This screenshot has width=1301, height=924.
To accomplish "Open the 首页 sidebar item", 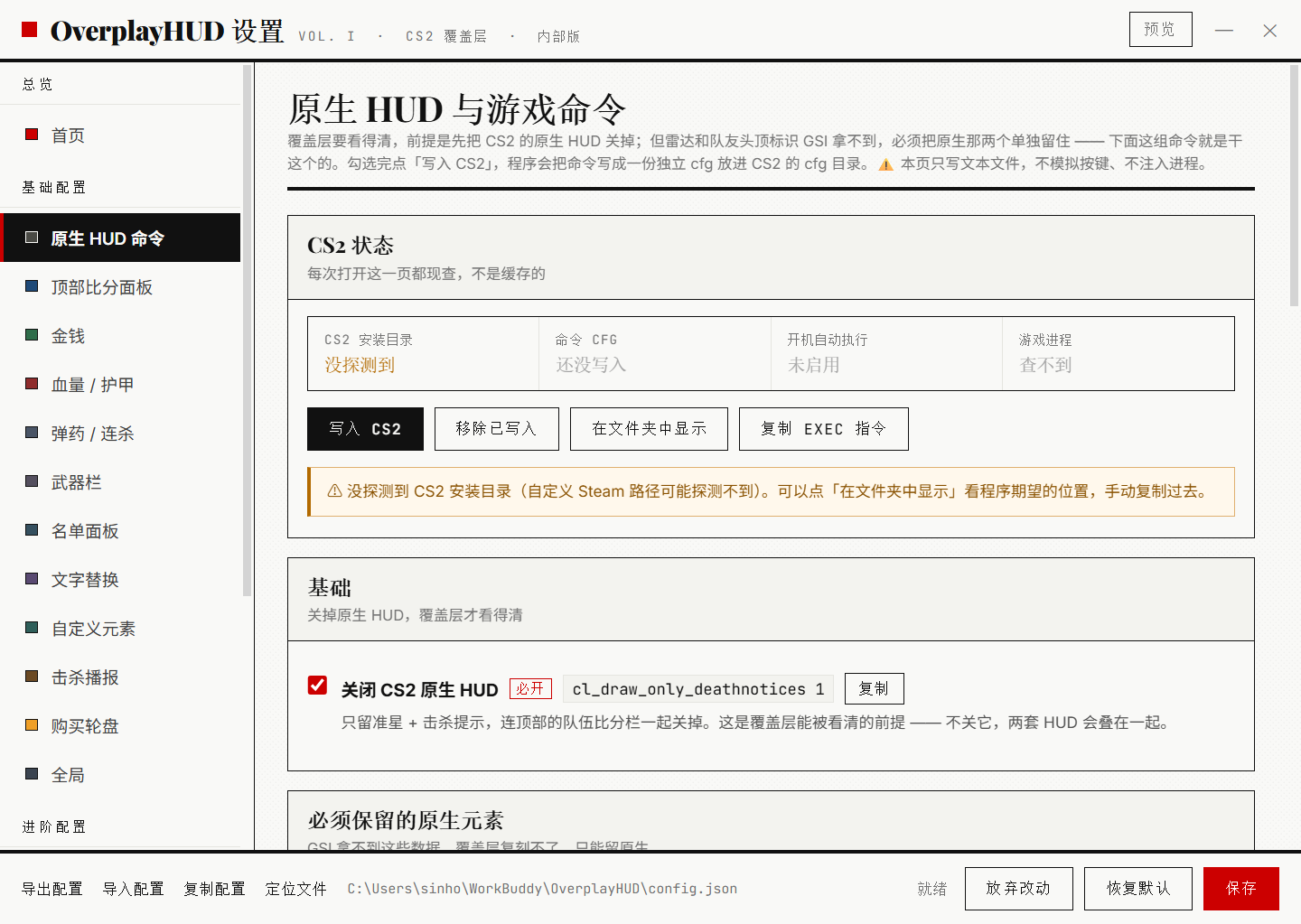I will tap(120, 135).
